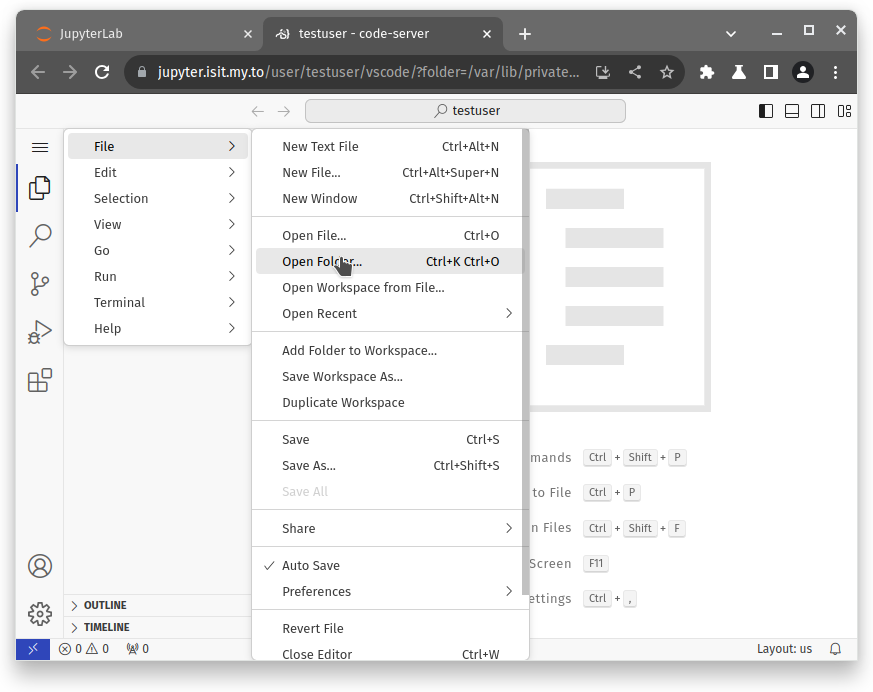Viewport: 873px width, 692px height.
Task: Toggle the Auto Save option
Action: 310,566
